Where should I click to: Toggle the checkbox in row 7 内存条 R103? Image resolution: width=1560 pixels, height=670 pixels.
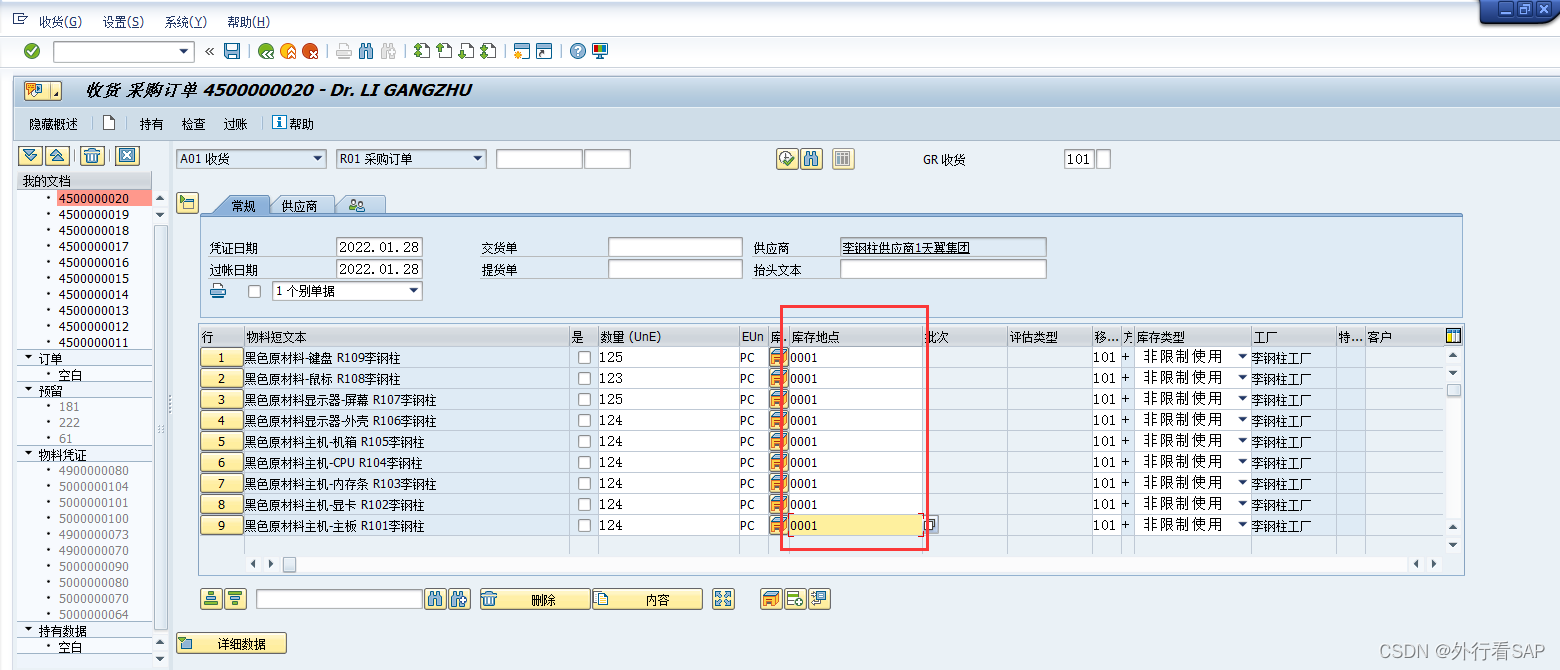click(x=584, y=484)
